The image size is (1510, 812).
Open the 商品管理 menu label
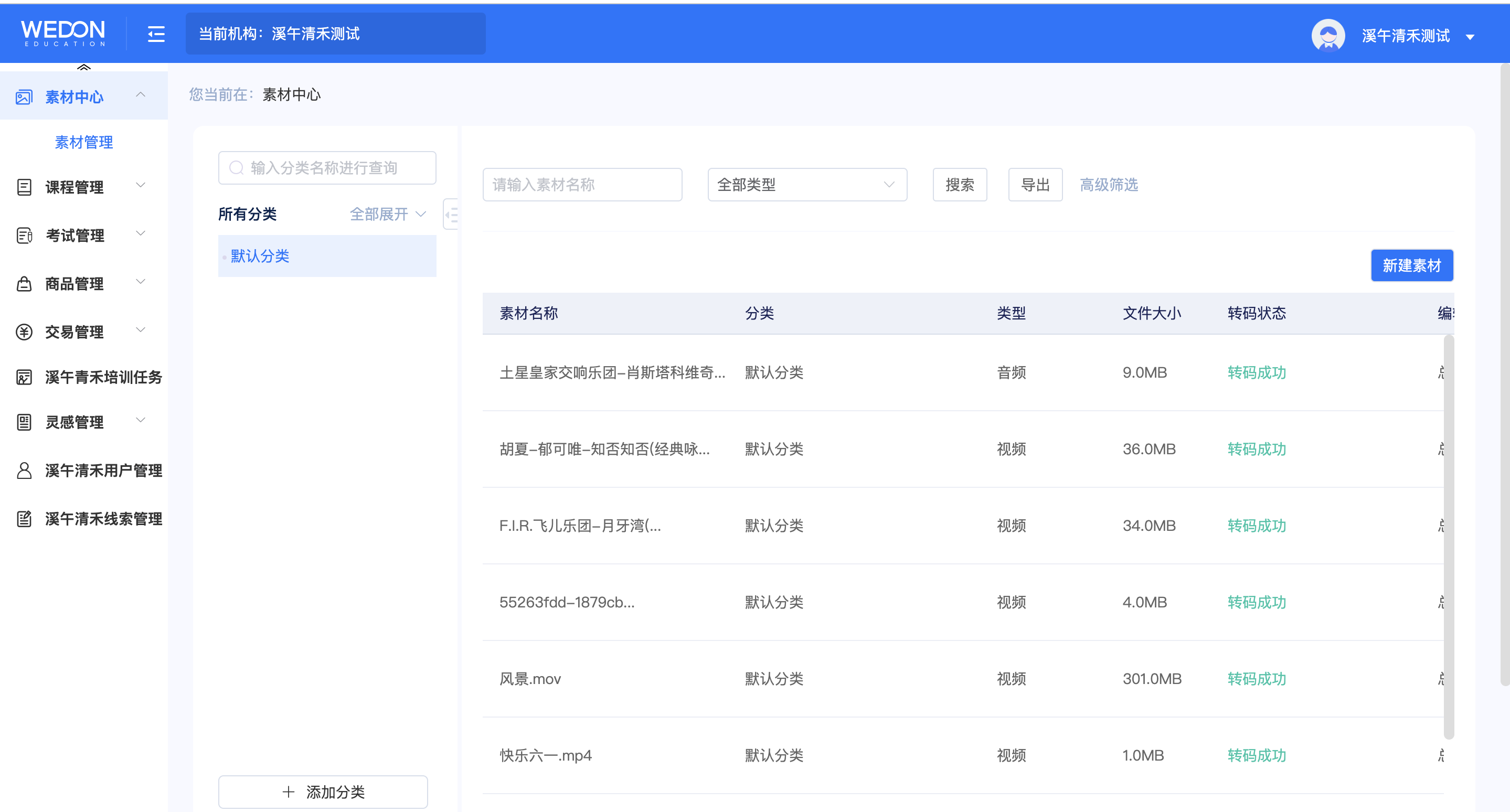click(x=74, y=284)
